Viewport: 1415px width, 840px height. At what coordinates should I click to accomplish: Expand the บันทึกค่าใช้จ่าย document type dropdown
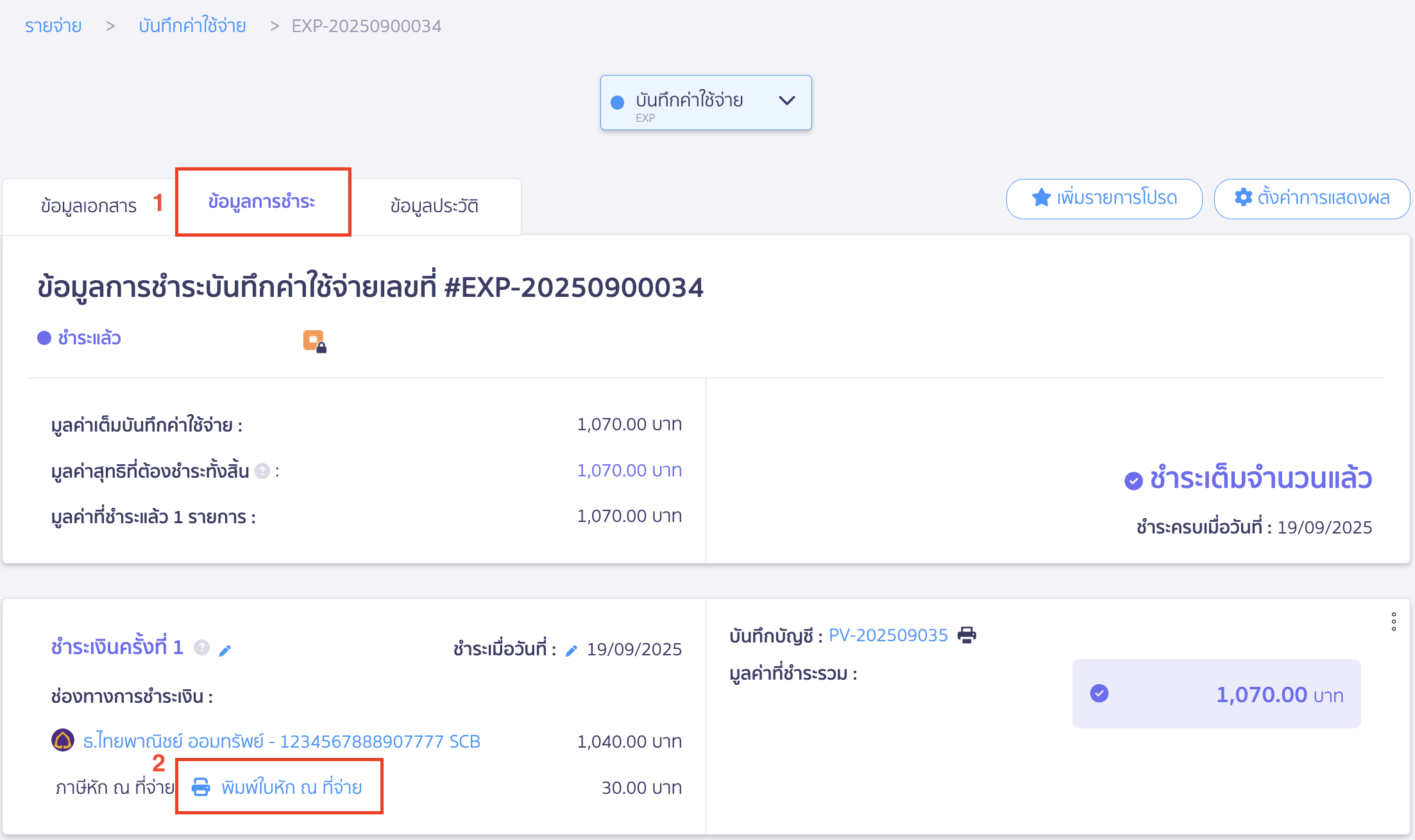[787, 101]
